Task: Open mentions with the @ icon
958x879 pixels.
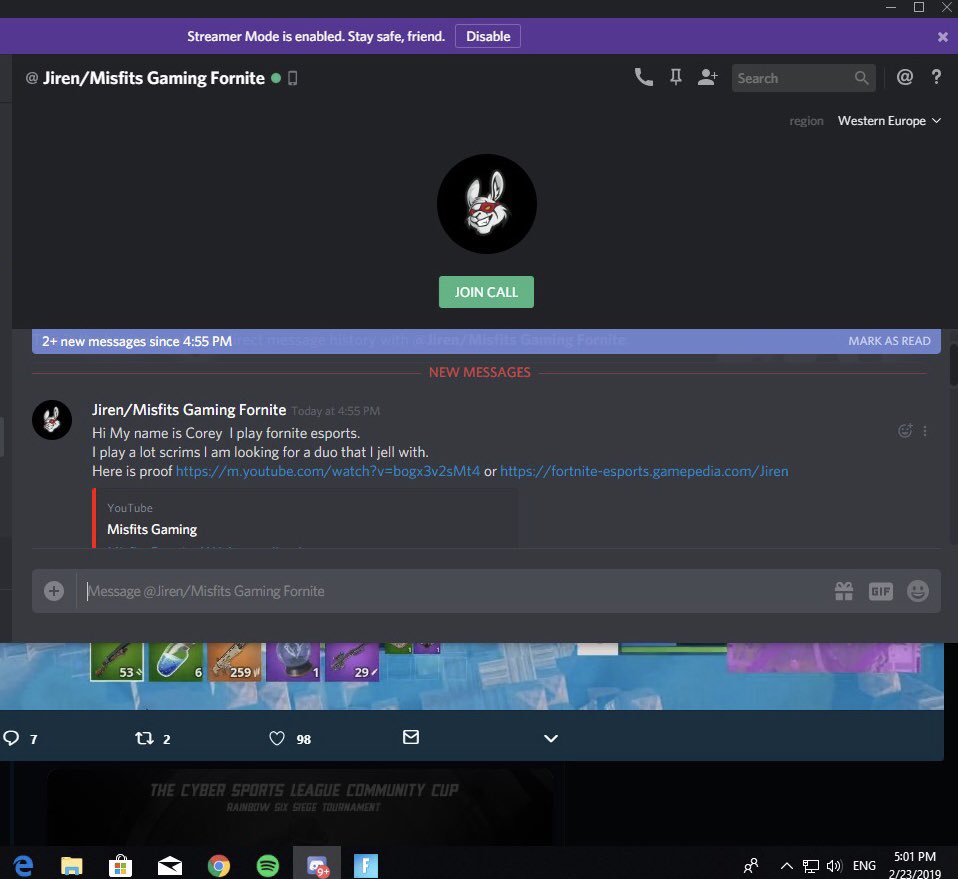Action: (x=905, y=78)
